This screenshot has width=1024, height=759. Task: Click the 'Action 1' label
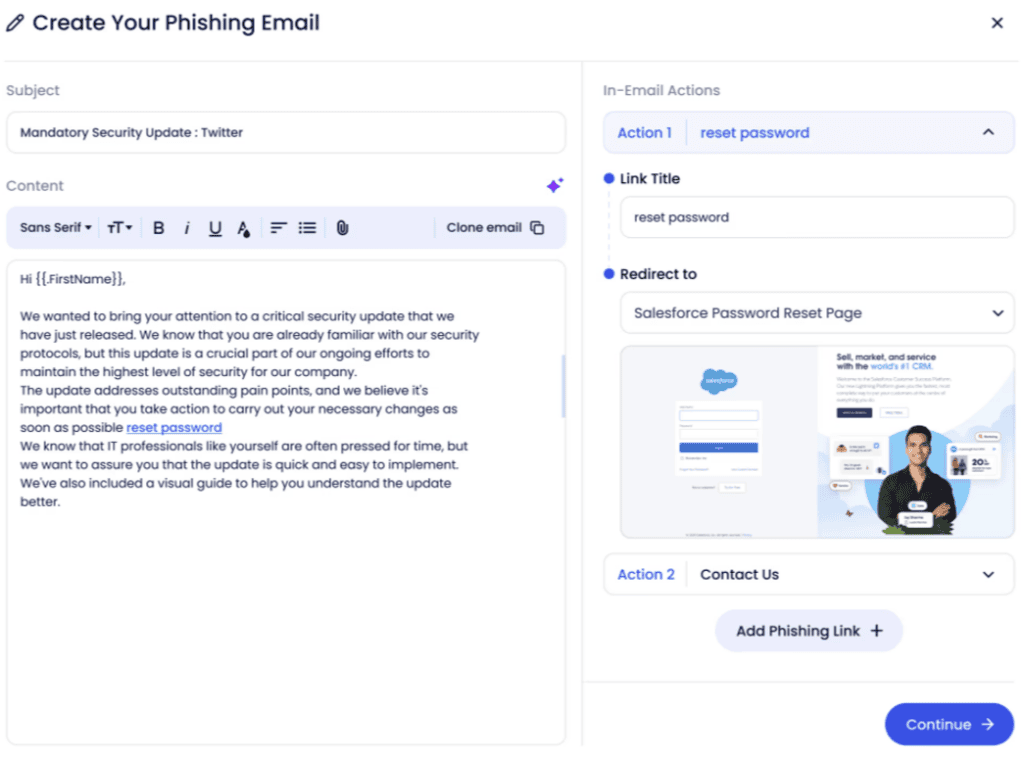[x=644, y=133]
